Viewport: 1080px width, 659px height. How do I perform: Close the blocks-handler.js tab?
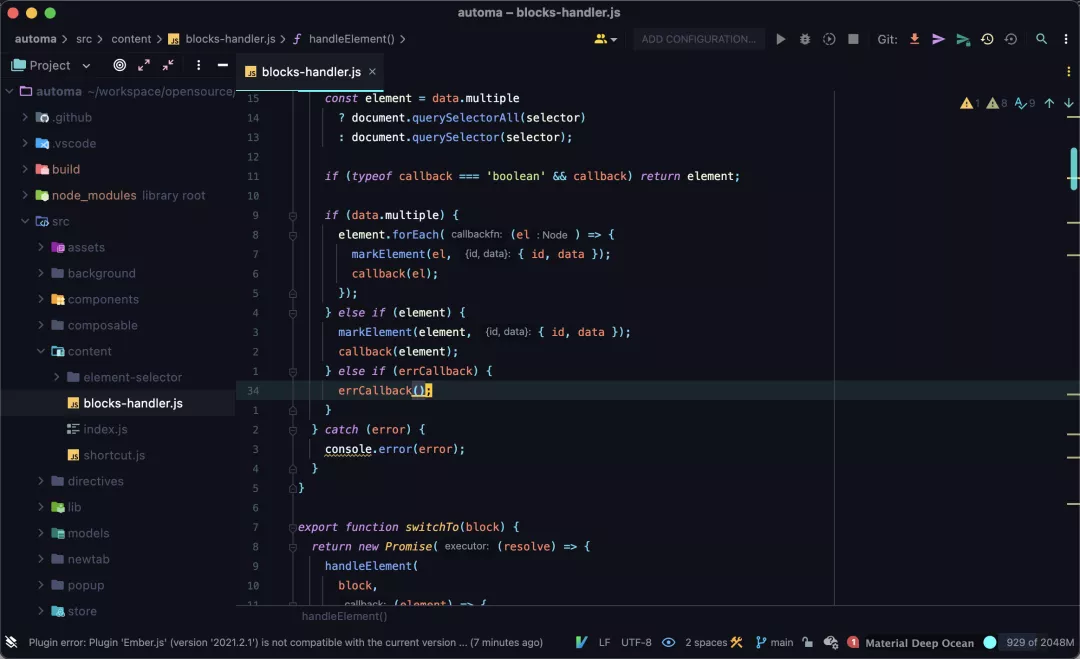pos(372,72)
